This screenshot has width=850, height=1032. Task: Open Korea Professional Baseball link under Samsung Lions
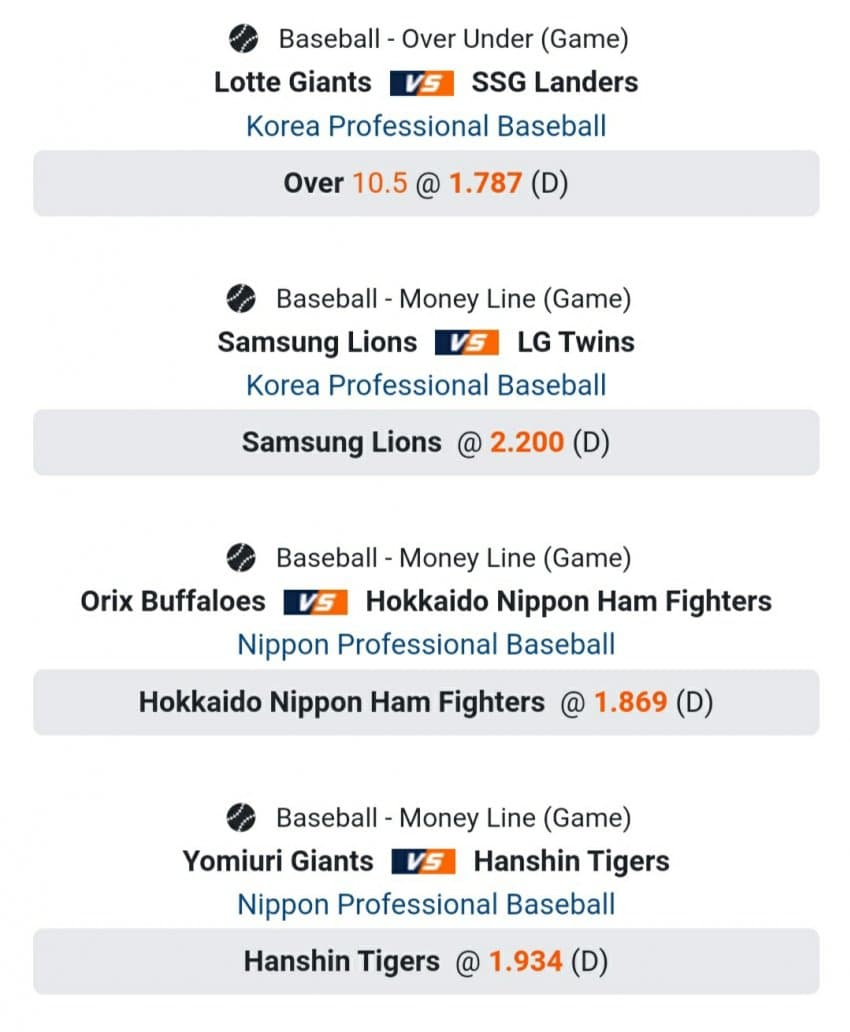[x=426, y=386]
